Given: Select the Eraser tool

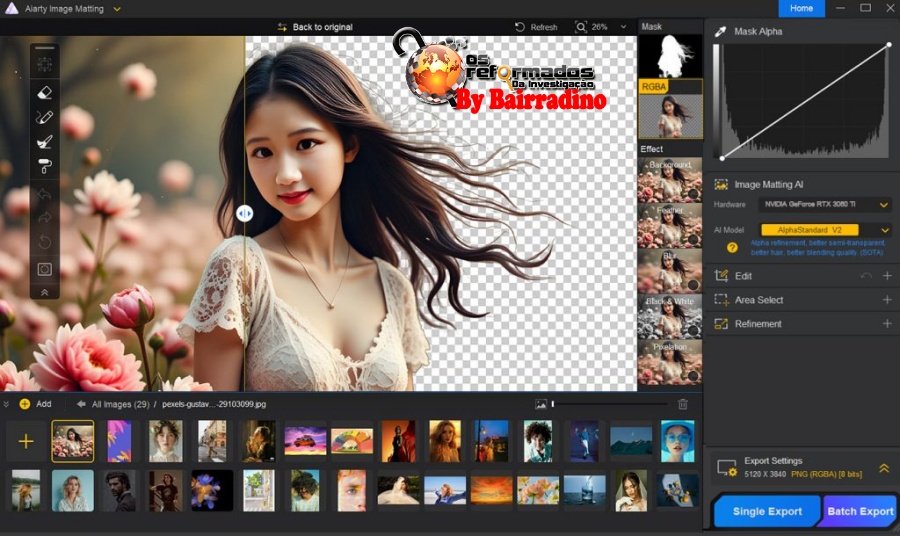Looking at the screenshot, I should click(44, 92).
